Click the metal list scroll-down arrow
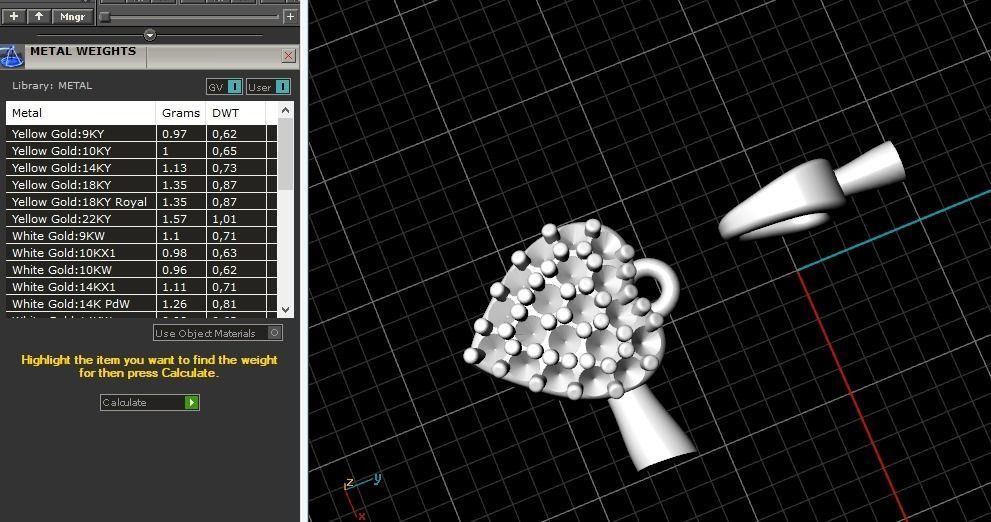This screenshot has width=991, height=522. [x=286, y=310]
